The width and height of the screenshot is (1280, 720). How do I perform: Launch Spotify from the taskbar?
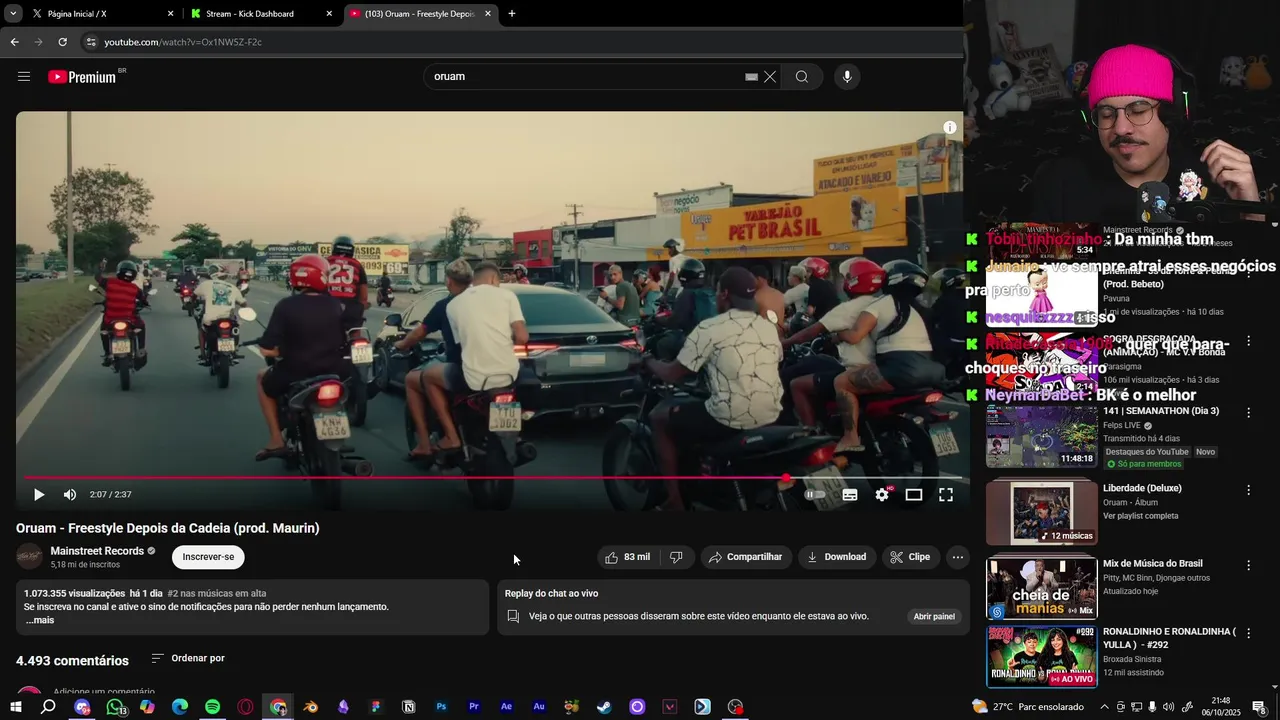click(212, 707)
